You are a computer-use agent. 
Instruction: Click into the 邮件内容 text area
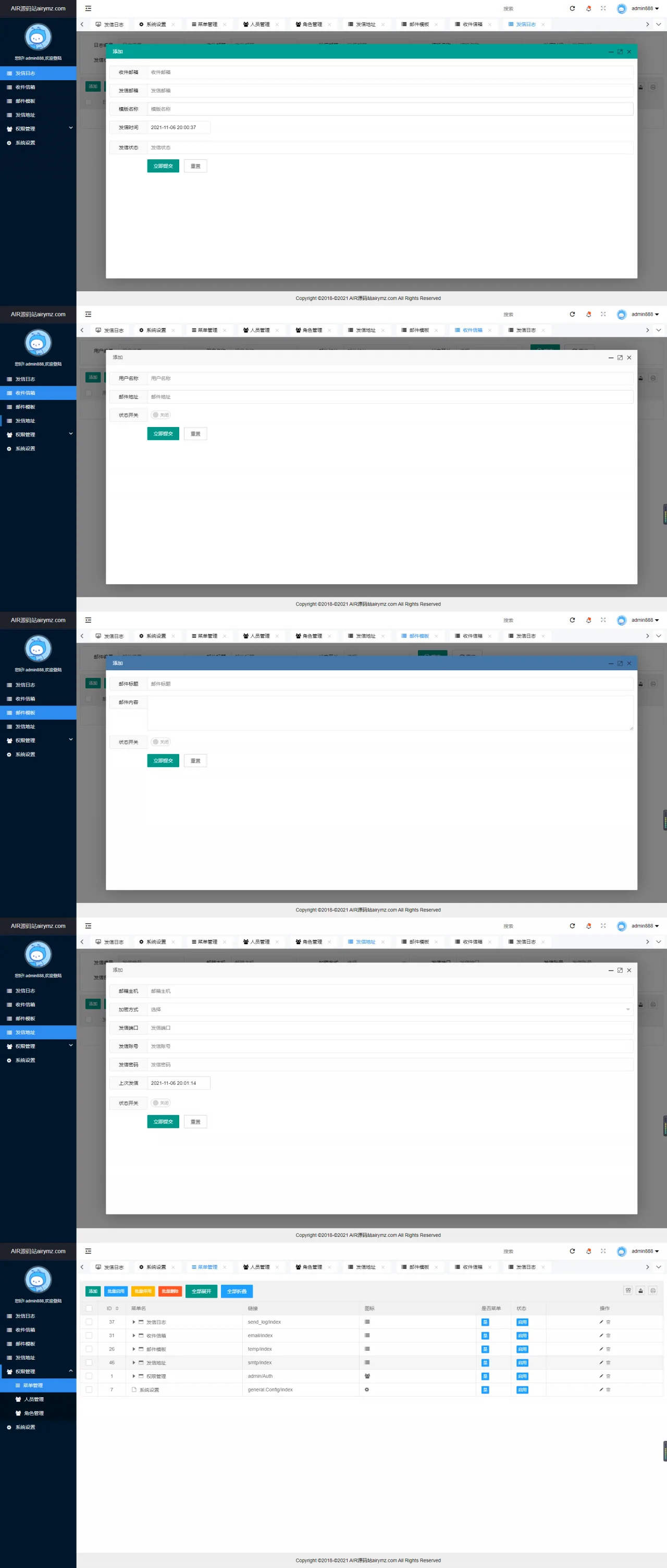[390, 713]
